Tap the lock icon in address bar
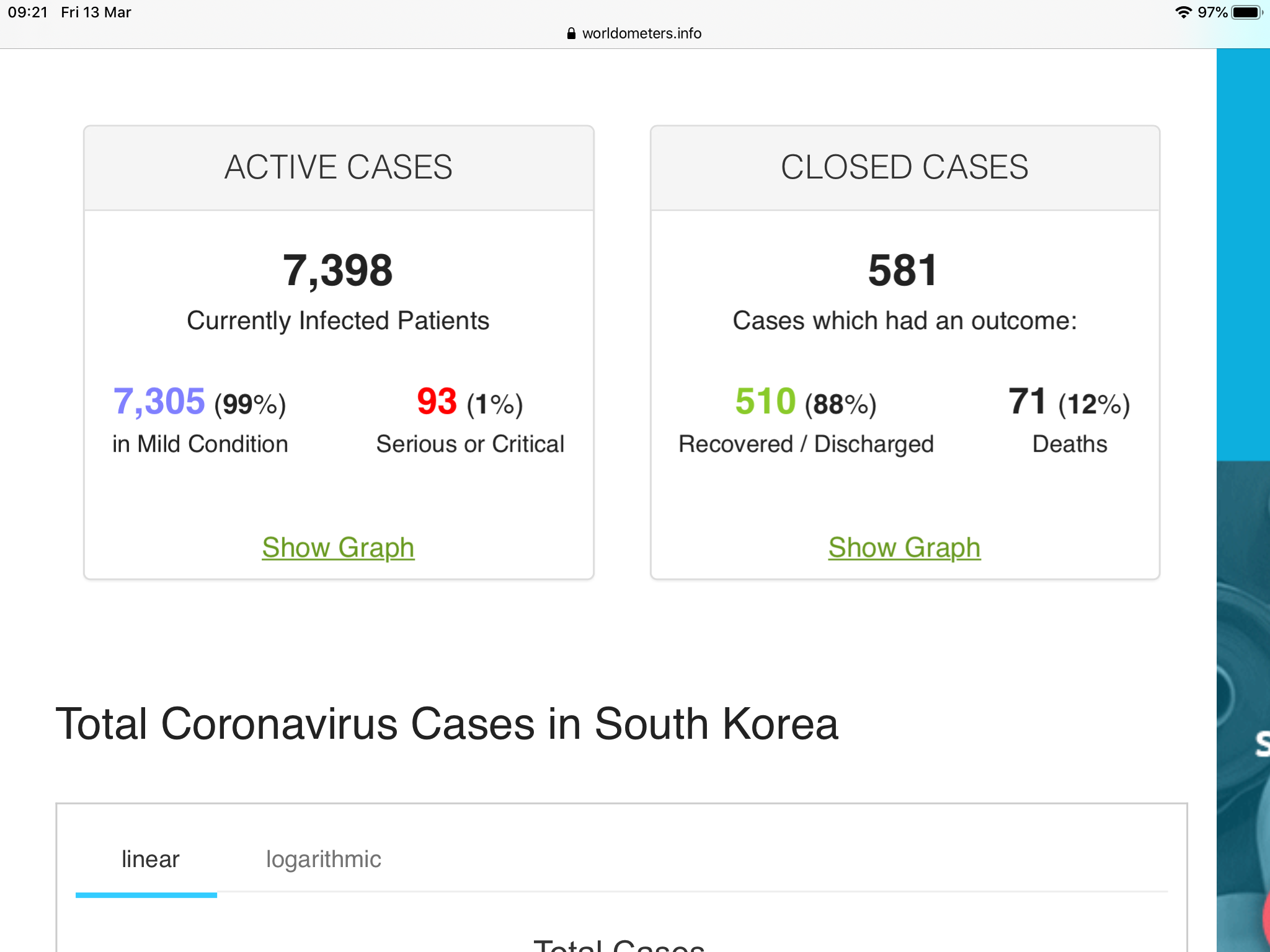 pos(571,33)
